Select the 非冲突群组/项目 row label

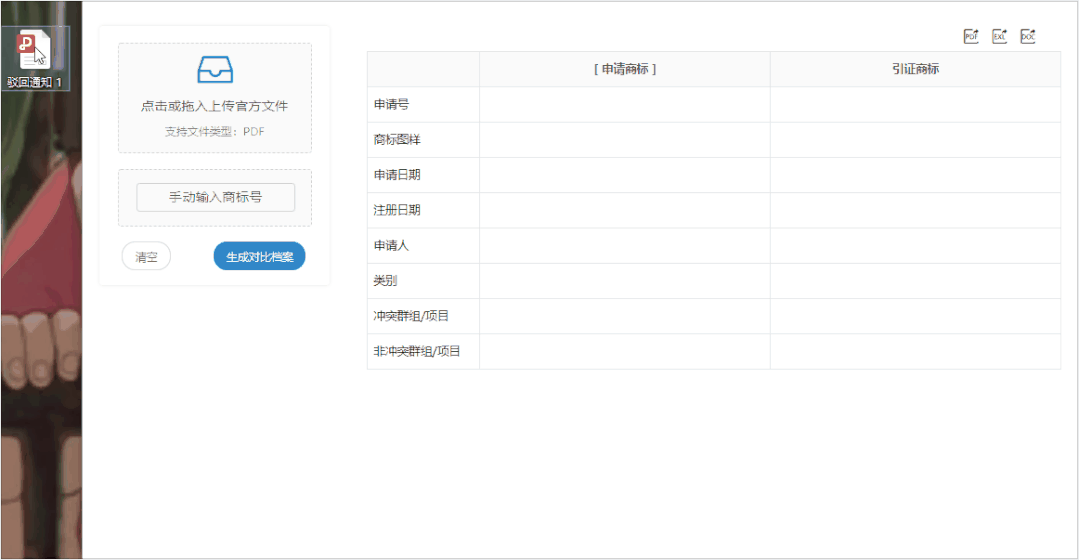pos(417,351)
